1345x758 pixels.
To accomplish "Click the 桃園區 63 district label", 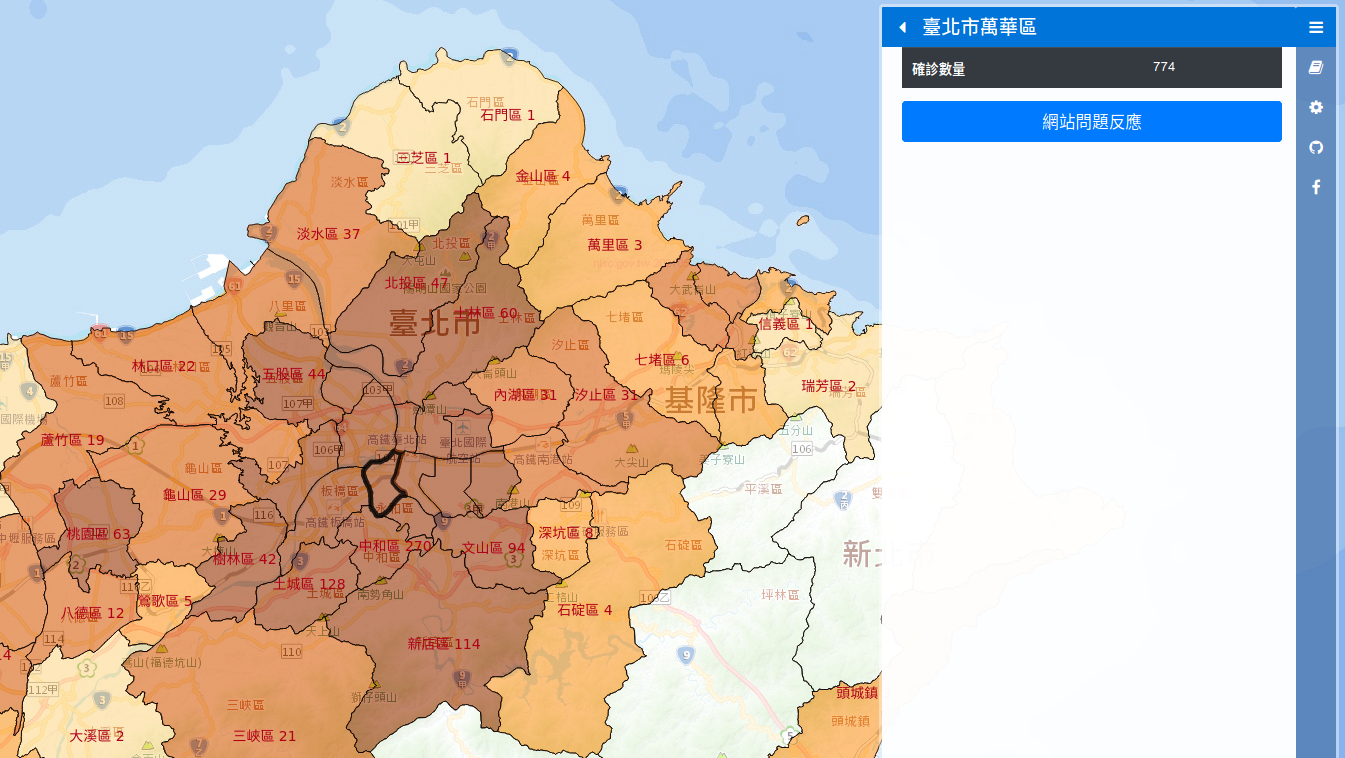I will [99, 534].
